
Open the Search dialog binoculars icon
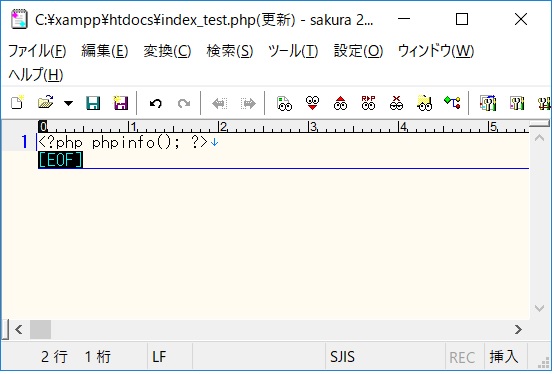pos(284,103)
